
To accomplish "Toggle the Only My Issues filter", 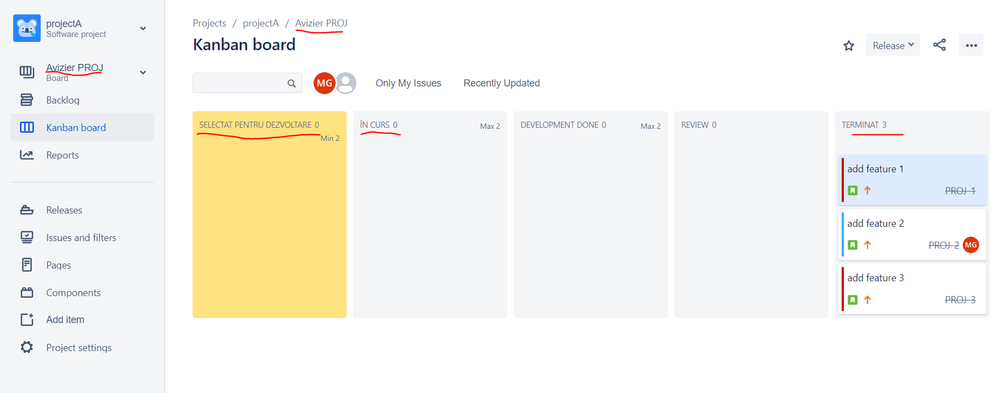I will pyautogui.click(x=408, y=83).
